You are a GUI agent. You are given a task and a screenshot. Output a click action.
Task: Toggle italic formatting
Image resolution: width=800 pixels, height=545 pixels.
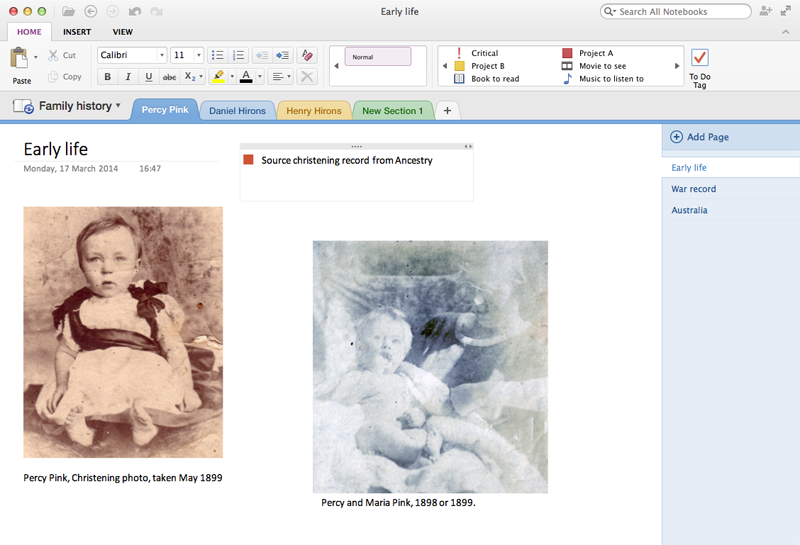[x=128, y=77]
